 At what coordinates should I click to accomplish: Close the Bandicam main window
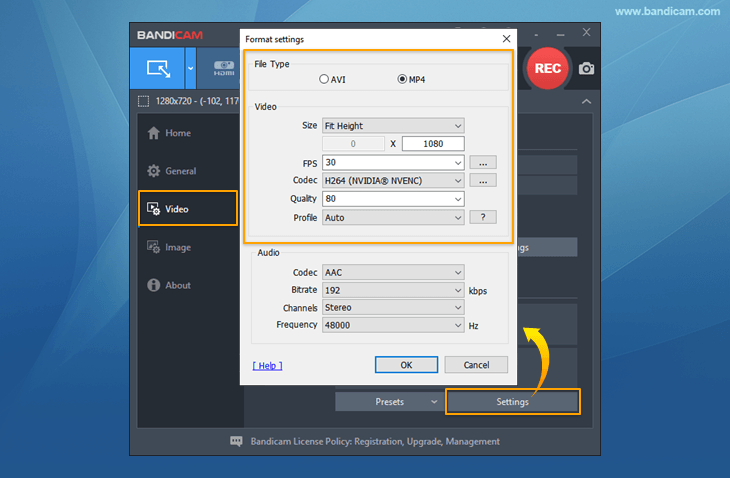click(586, 32)
